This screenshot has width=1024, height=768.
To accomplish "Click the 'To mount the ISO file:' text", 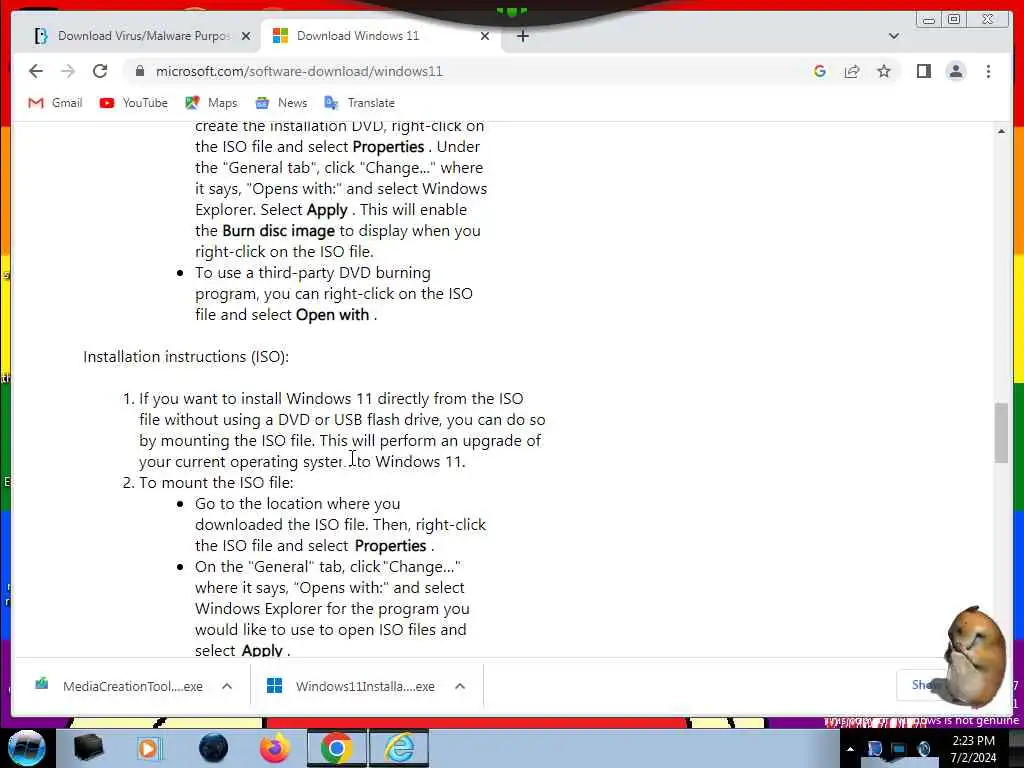I will click(x=216, y=483).
